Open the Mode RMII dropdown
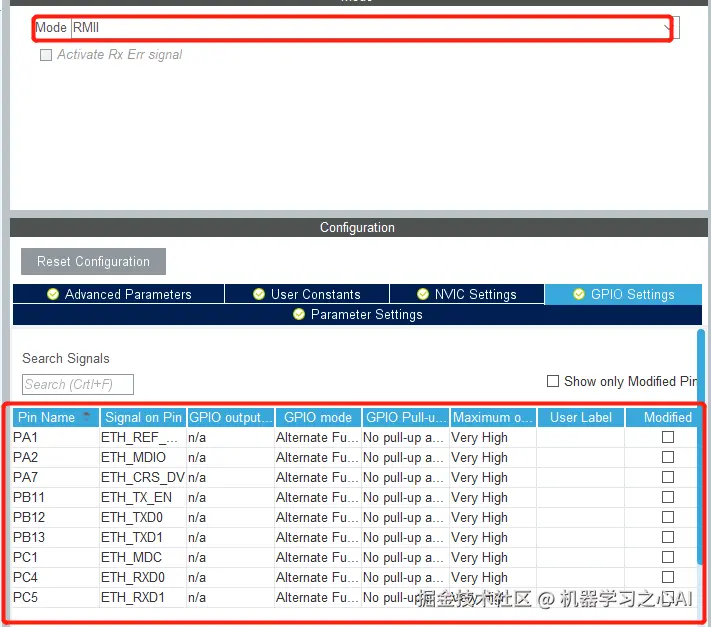This screenshot has width=711, height=627. 375,28
